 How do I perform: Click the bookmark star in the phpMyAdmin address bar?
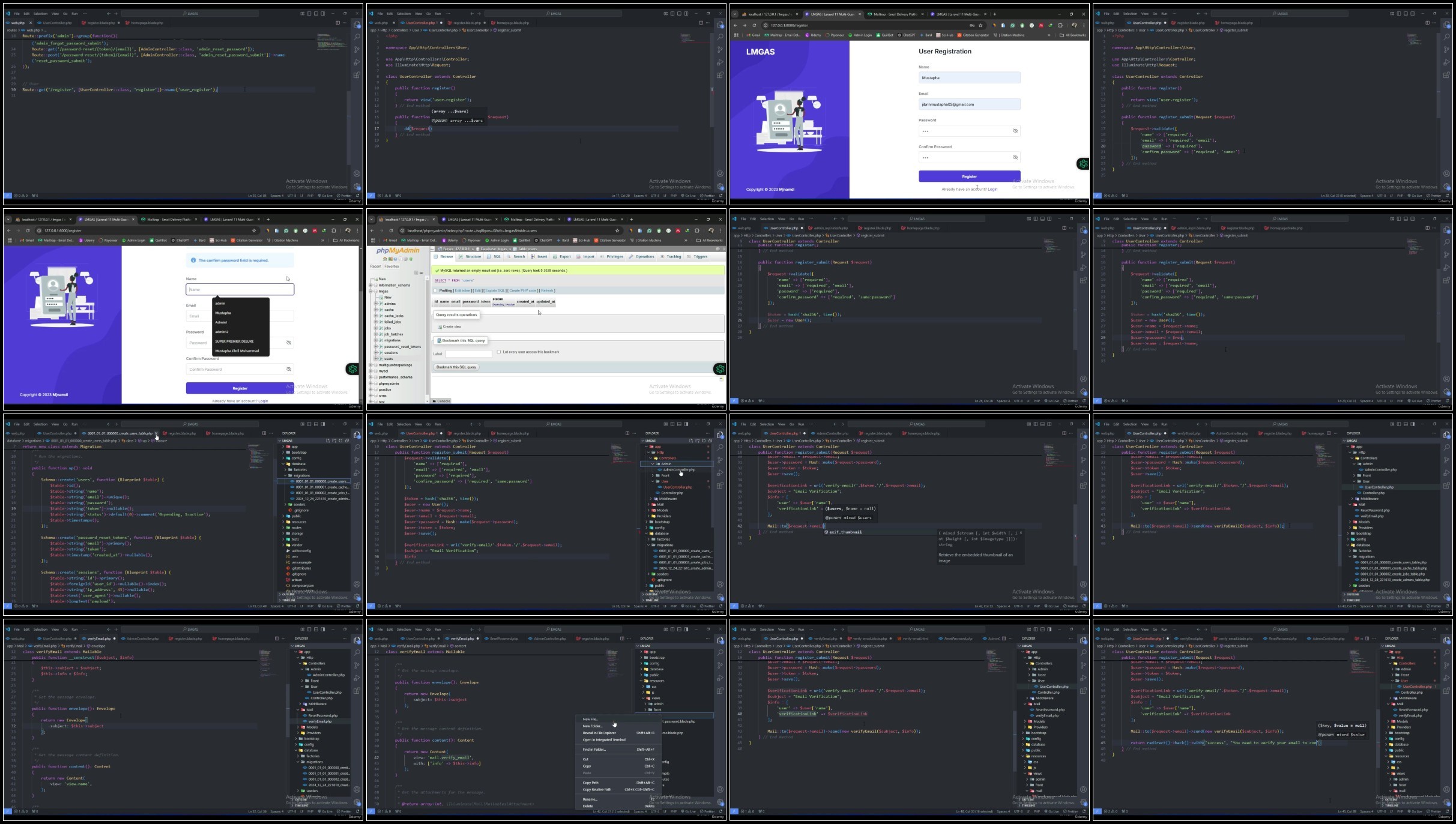[x=617, y=230]
